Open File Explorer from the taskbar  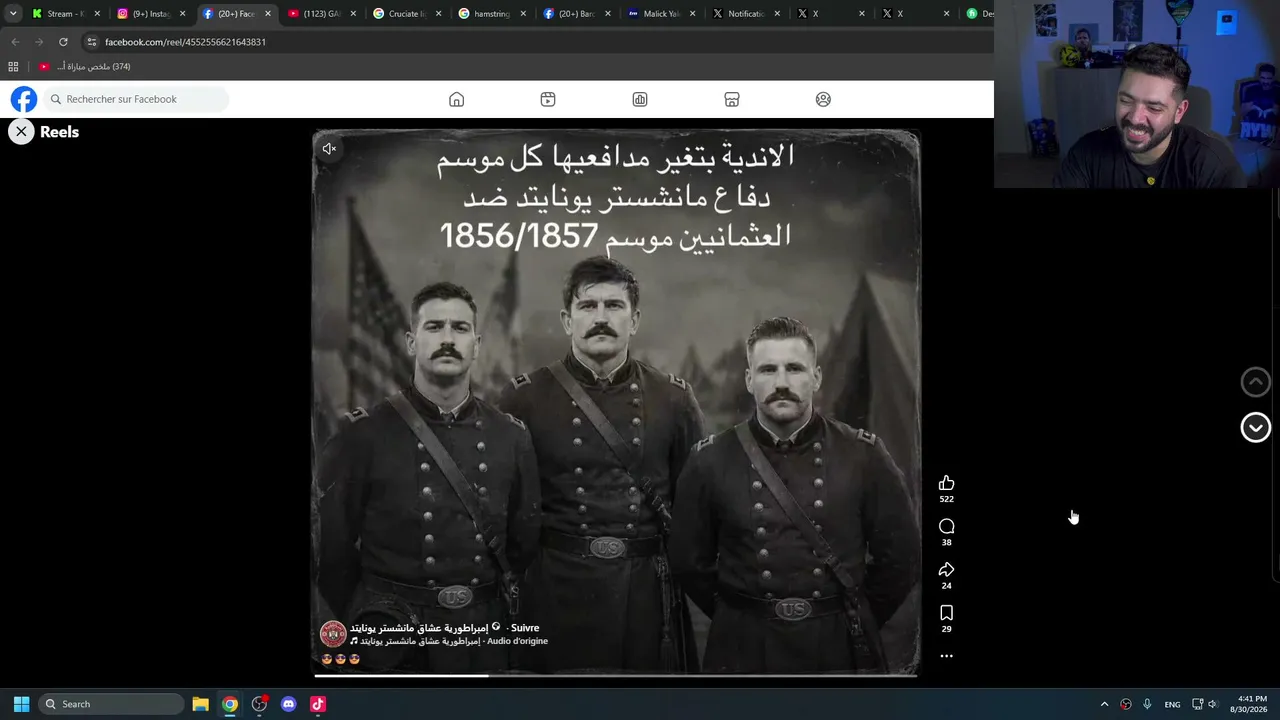pyautogui.click(x=200, y=704)
